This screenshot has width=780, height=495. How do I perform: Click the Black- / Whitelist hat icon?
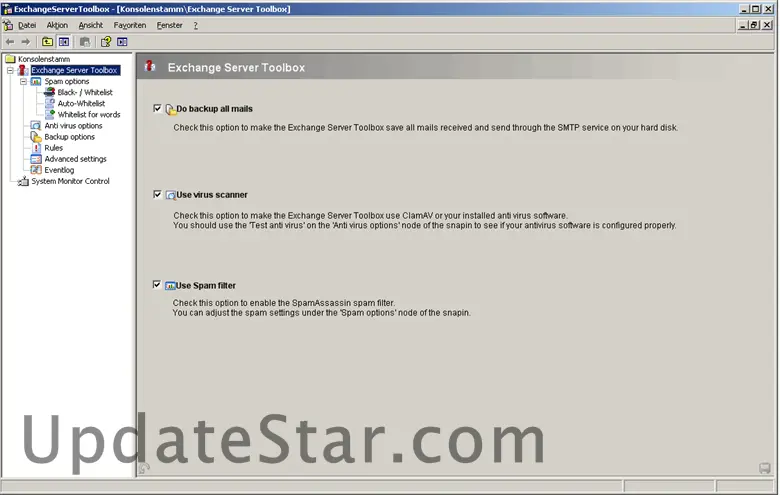click(x=49, y=92)
